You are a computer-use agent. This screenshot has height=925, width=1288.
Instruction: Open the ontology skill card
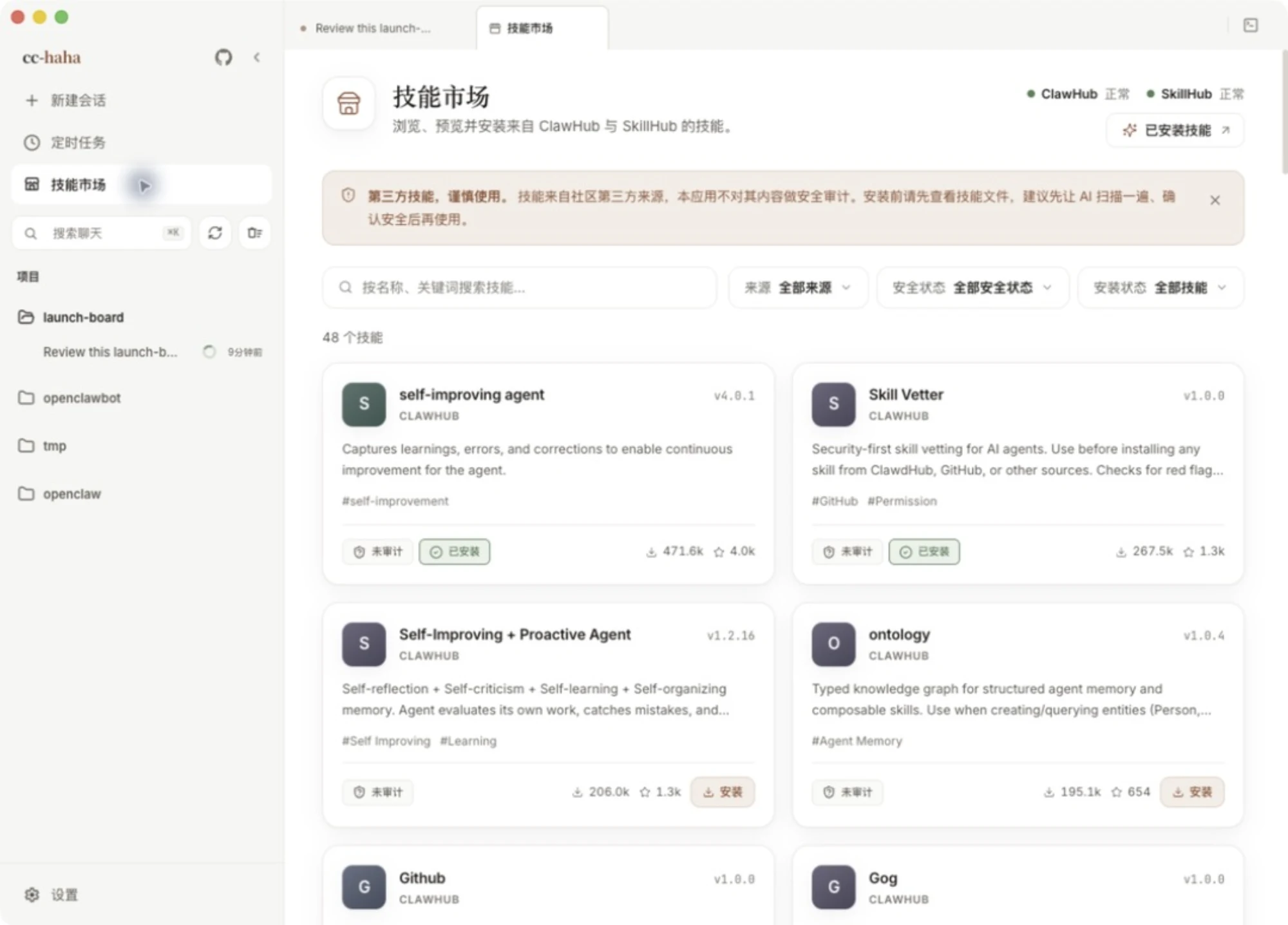(1018, 715)
